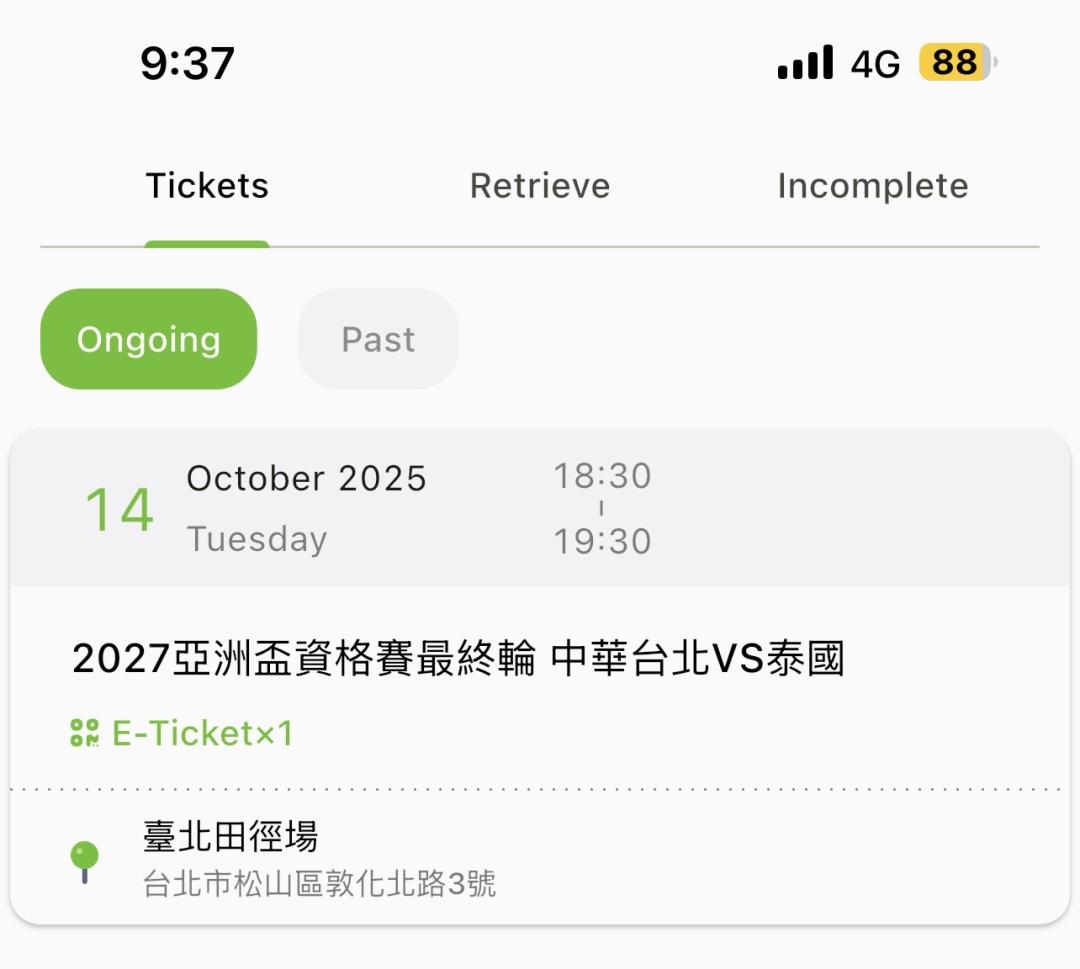Image resolution: width=1080 pixels, height=969 pixels.
Task: Switch to the Past filter
Action: pyautogui.click(x=378, y=339)
